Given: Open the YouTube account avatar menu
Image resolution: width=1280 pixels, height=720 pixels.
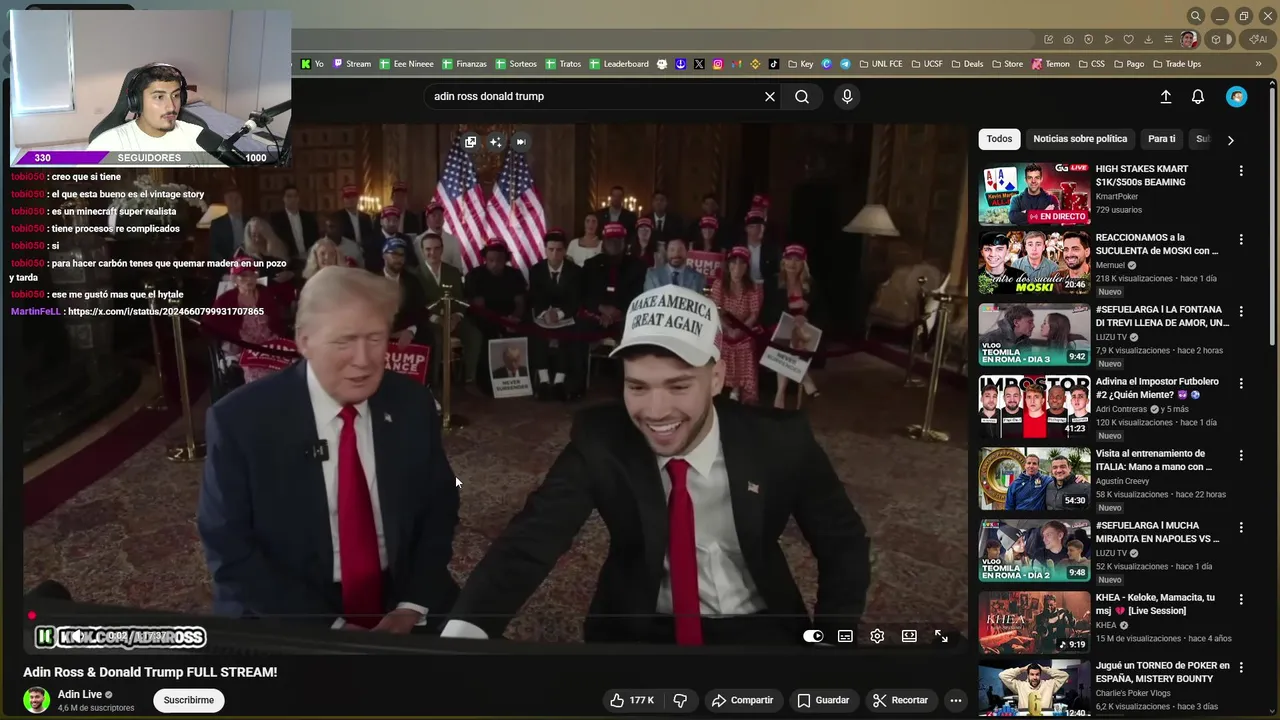Looking at the screenshot, I should click(1237, 97).
